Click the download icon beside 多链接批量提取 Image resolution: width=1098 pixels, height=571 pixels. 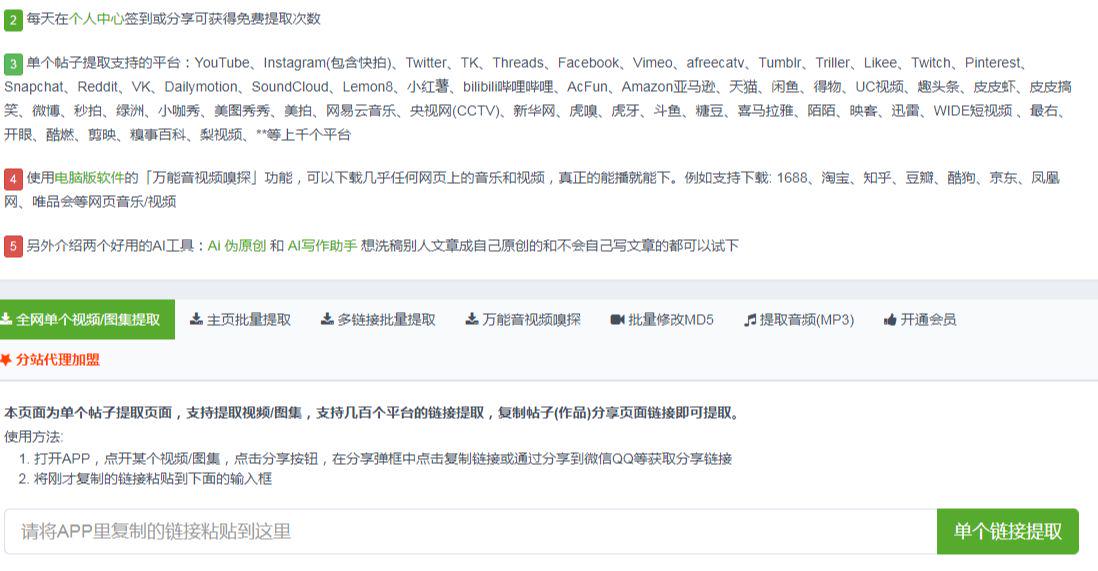point(327,319)
